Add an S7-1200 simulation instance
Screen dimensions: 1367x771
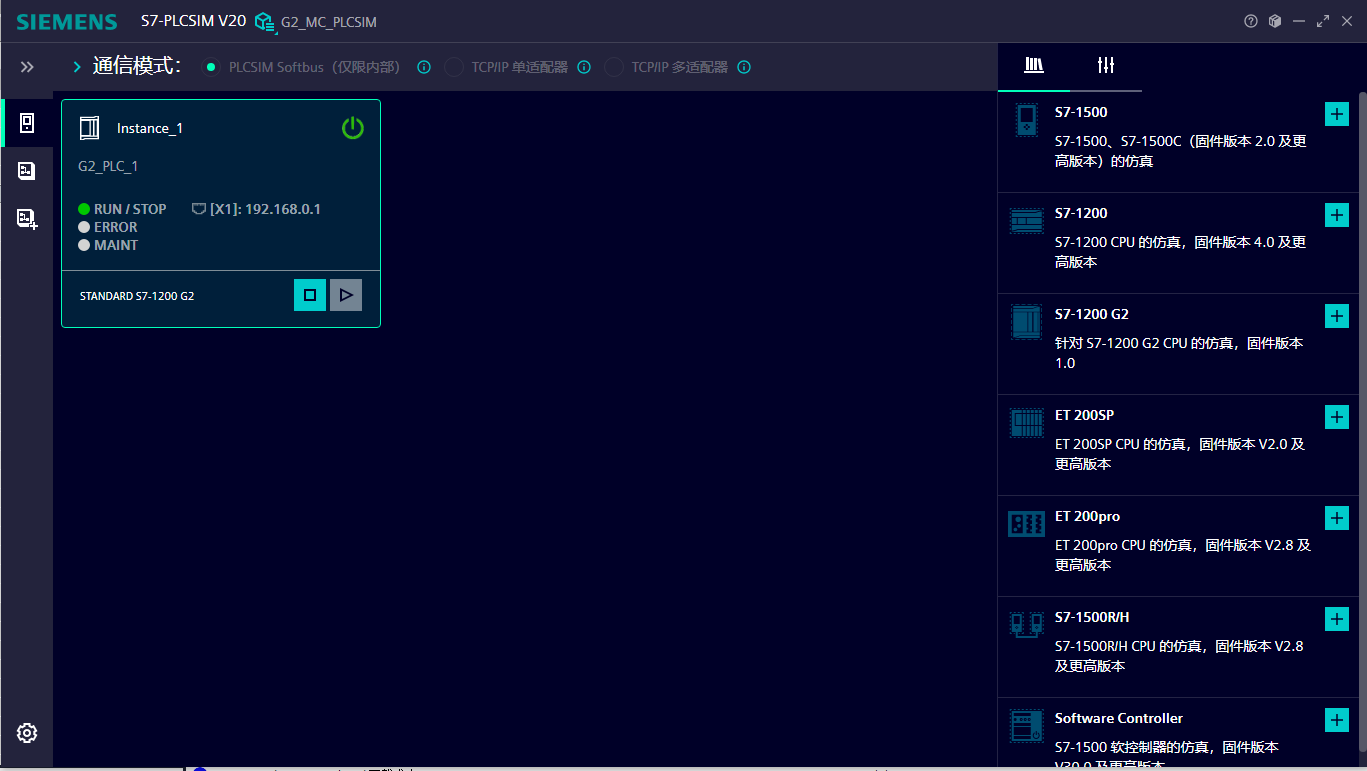1336,215
